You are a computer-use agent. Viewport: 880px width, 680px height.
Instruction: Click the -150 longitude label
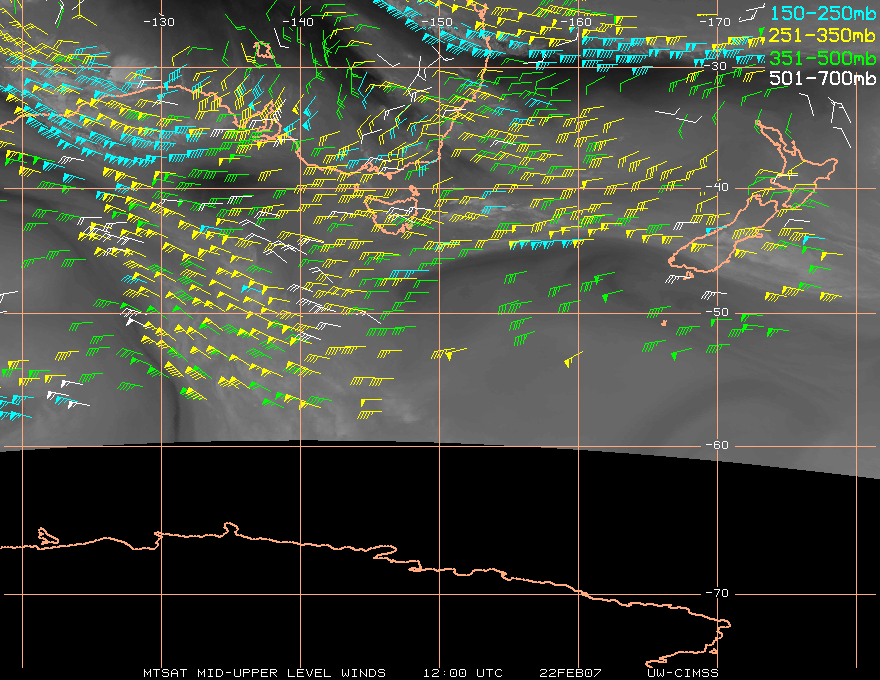pos(438,22)
